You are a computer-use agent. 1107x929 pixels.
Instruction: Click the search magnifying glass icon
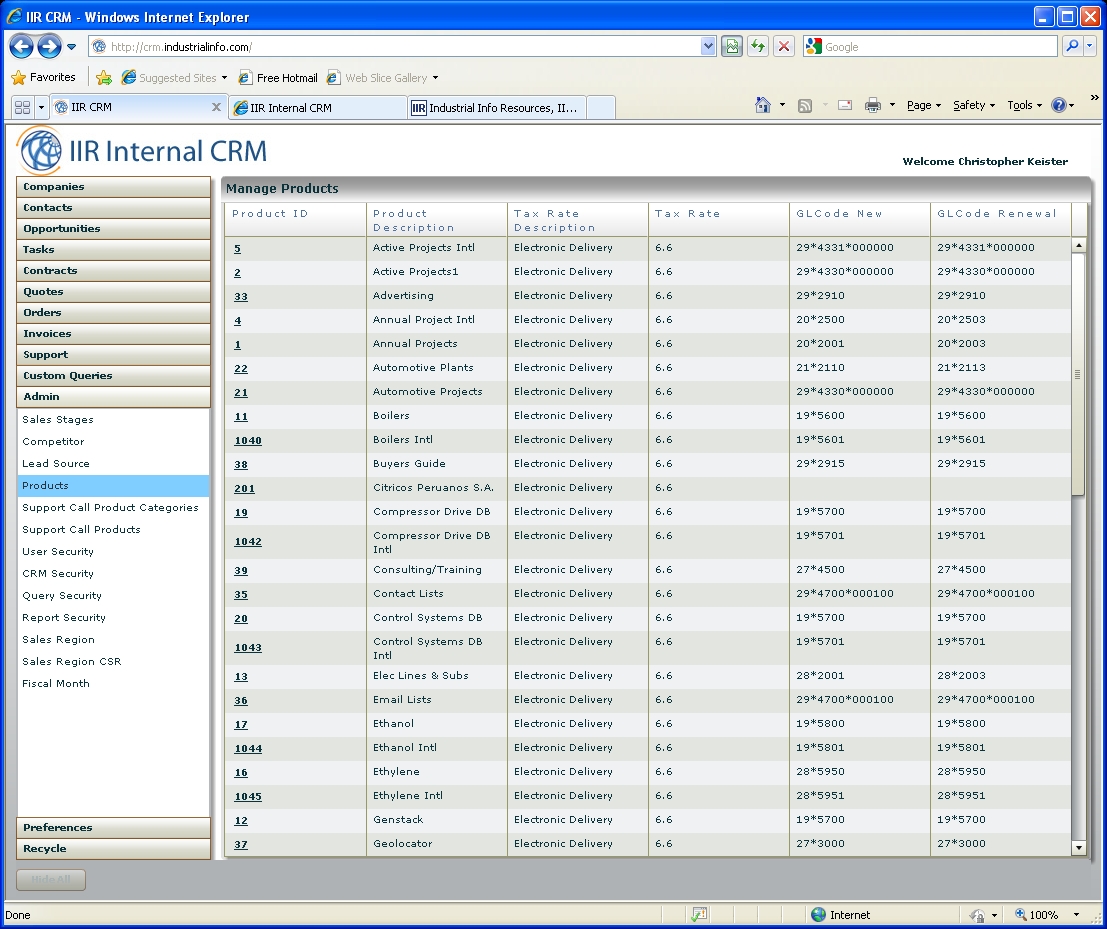pyautogui.click(x=1072, y=46)
